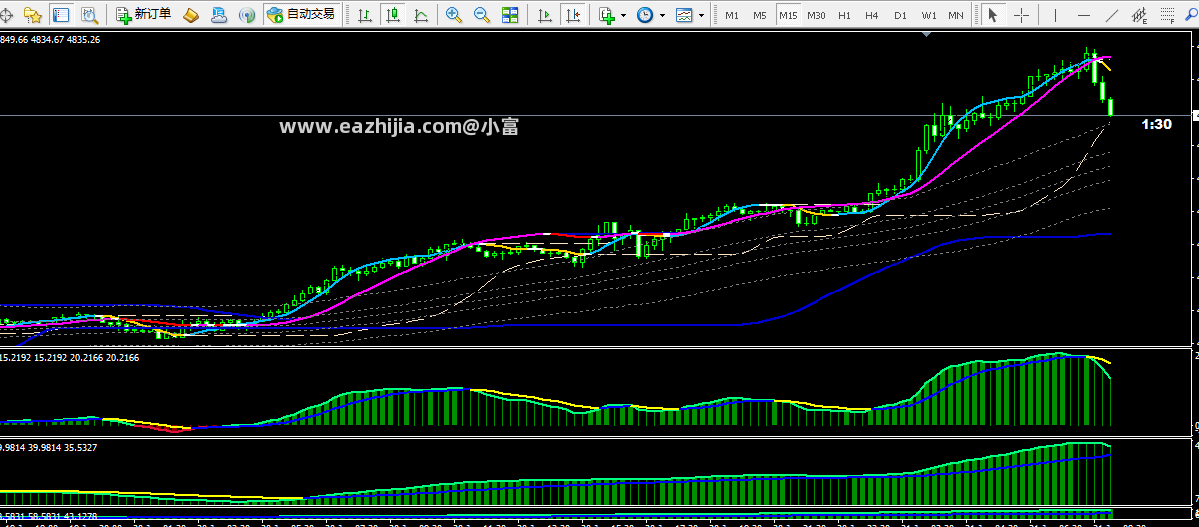The height and width of the screenshot is (527, 1199).
Task: Draw a horizontal line
Action: (x=1084, y=15)
